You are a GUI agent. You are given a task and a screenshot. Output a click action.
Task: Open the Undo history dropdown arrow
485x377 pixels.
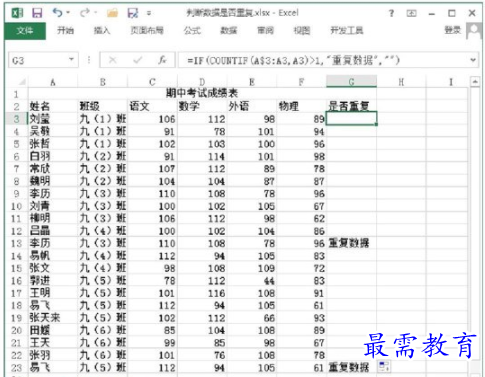tap(68, 13)
